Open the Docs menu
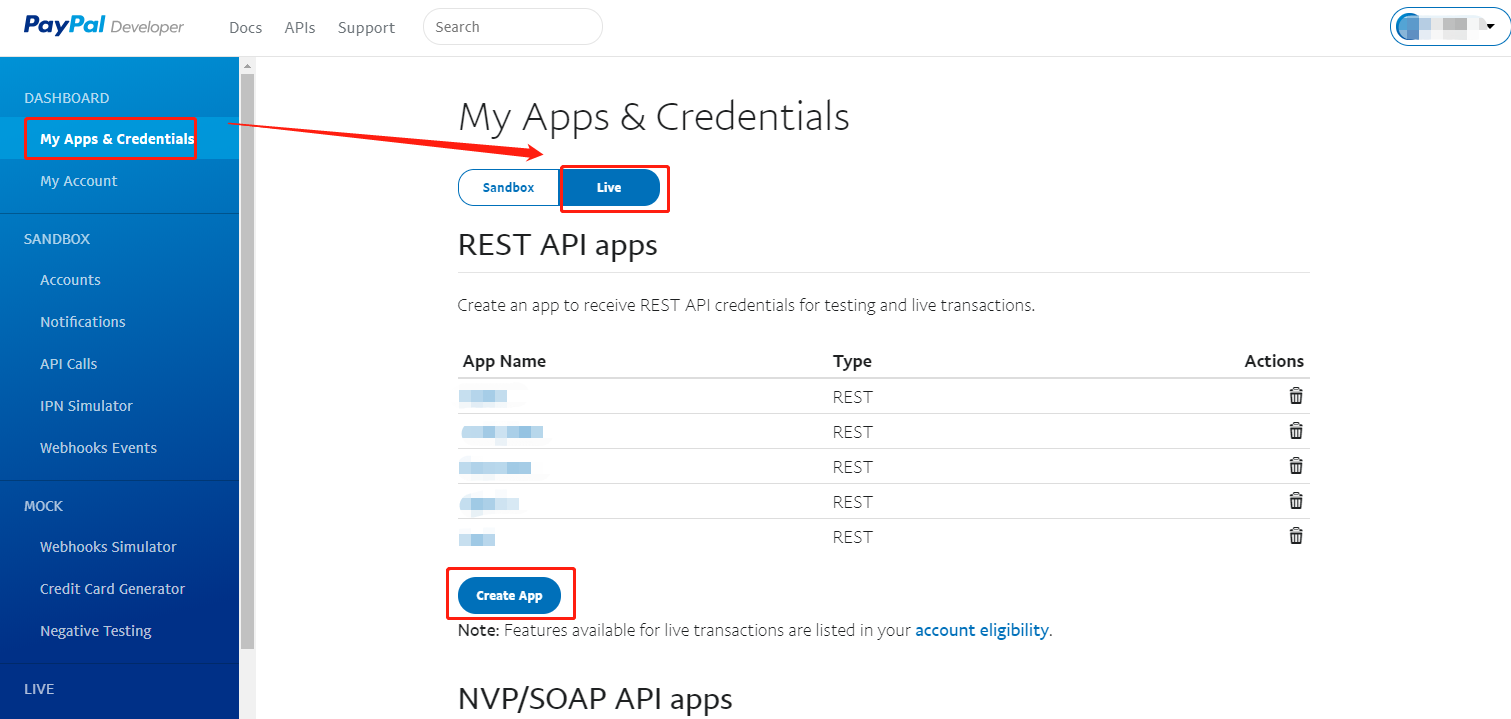Viewport: 1511px width, 719px height. coord(245,27)
